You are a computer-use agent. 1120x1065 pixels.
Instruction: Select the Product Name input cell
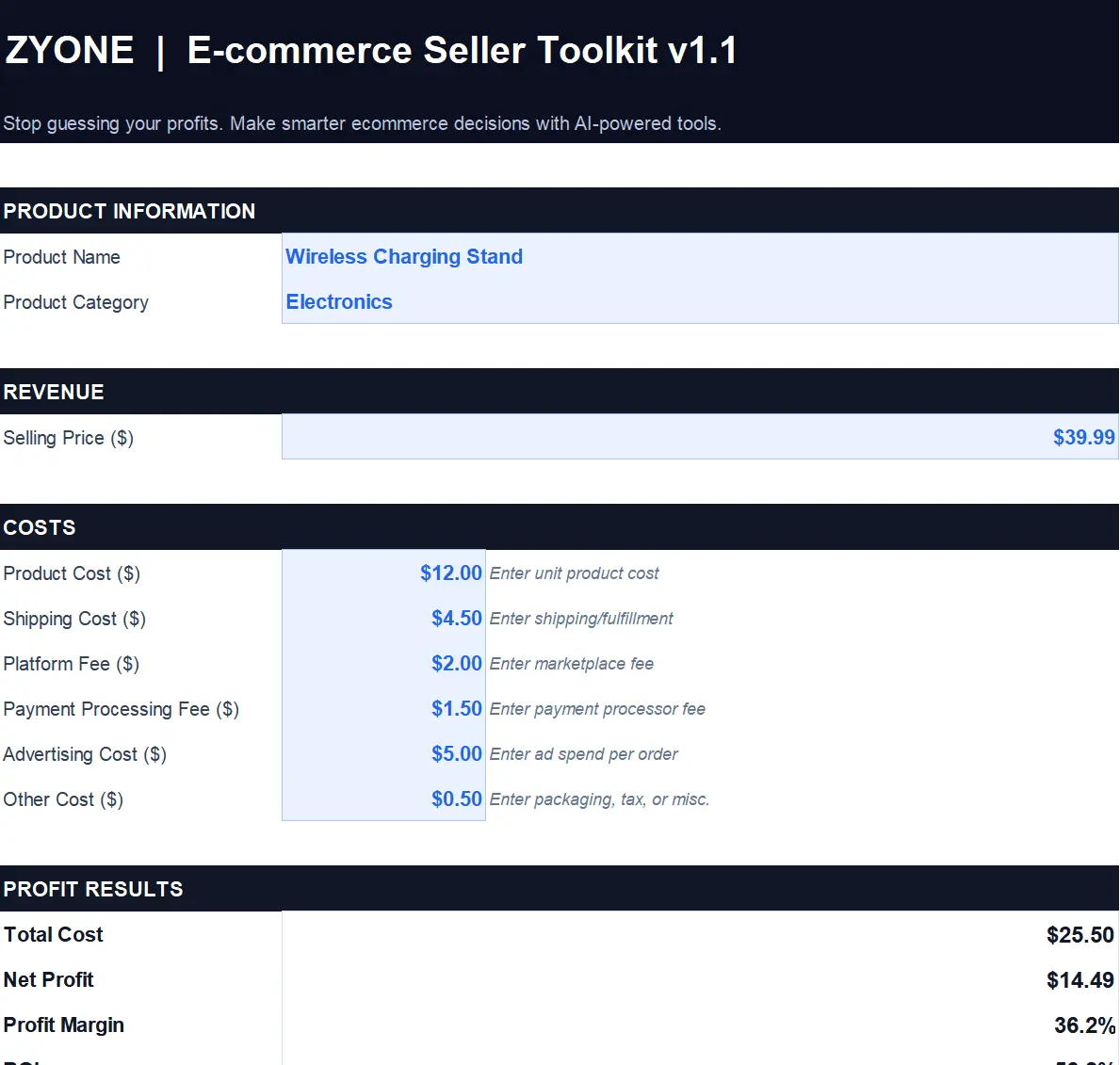point(700,256)
